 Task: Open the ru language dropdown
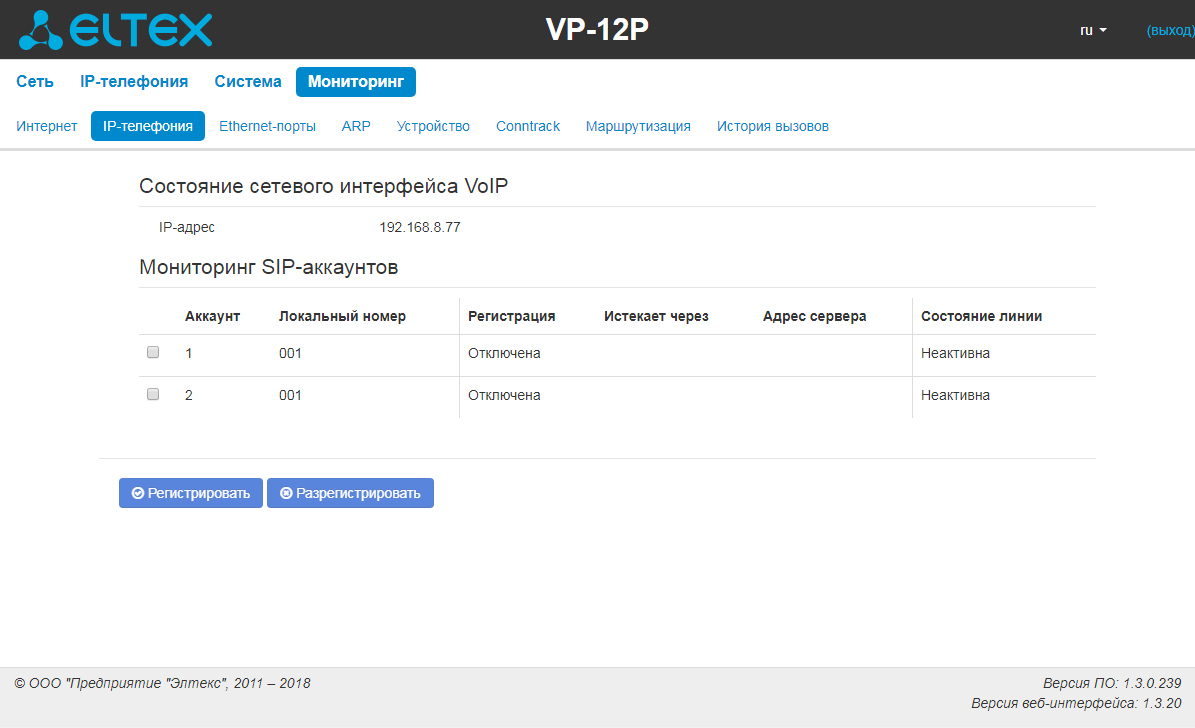pos(1093,31)
